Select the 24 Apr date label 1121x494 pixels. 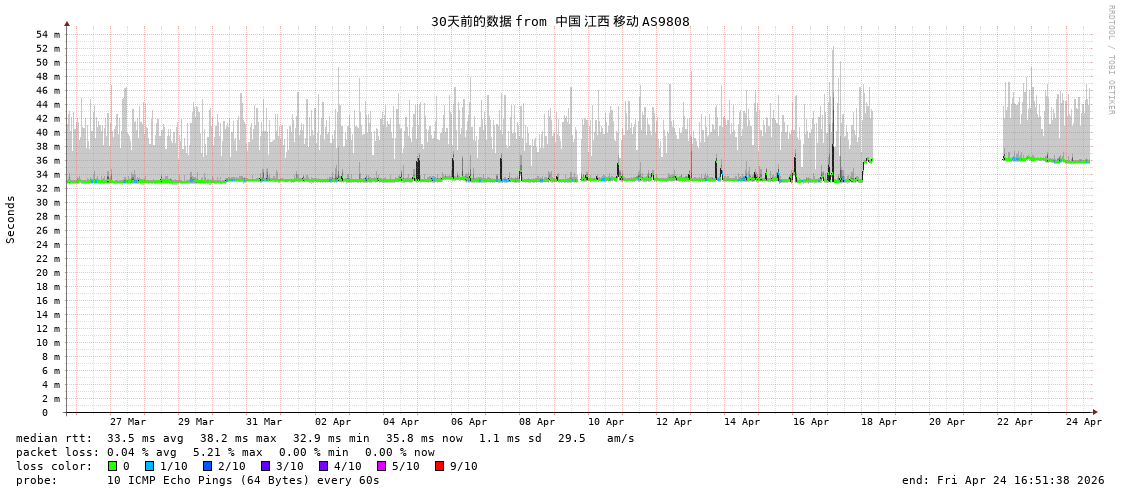click(x=1084, y=422)
